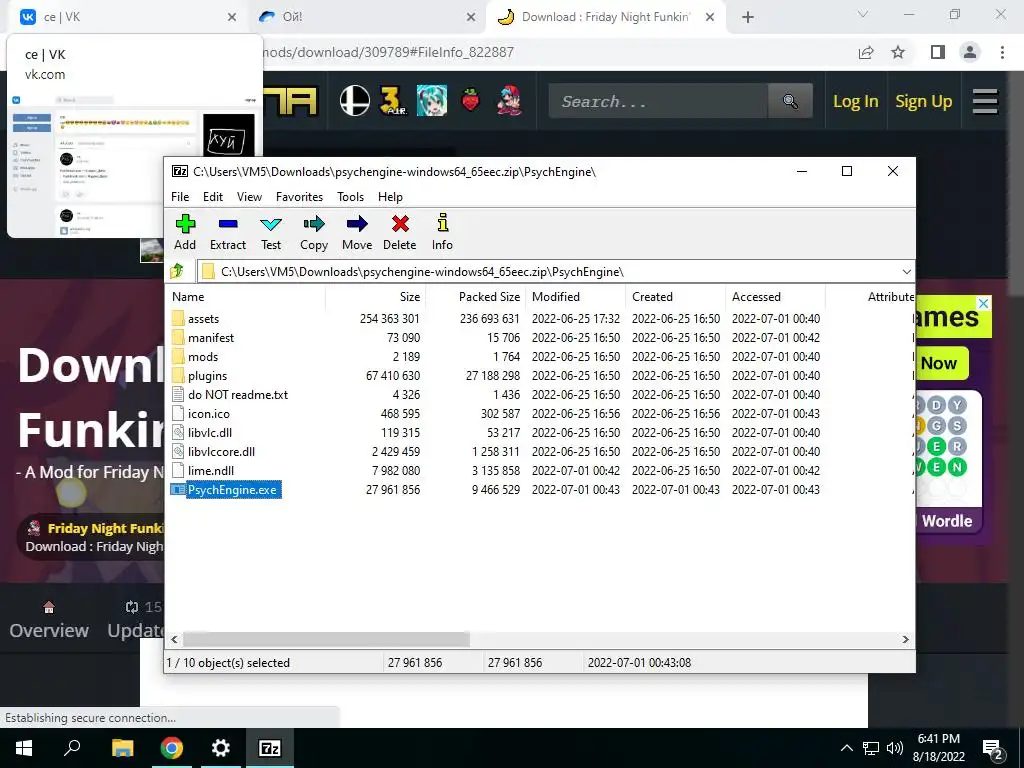Image resolution: width=1024 pixels, height=768 pixels.
Task: Select do NOT readme.txt file
Action: coord(238,394)
